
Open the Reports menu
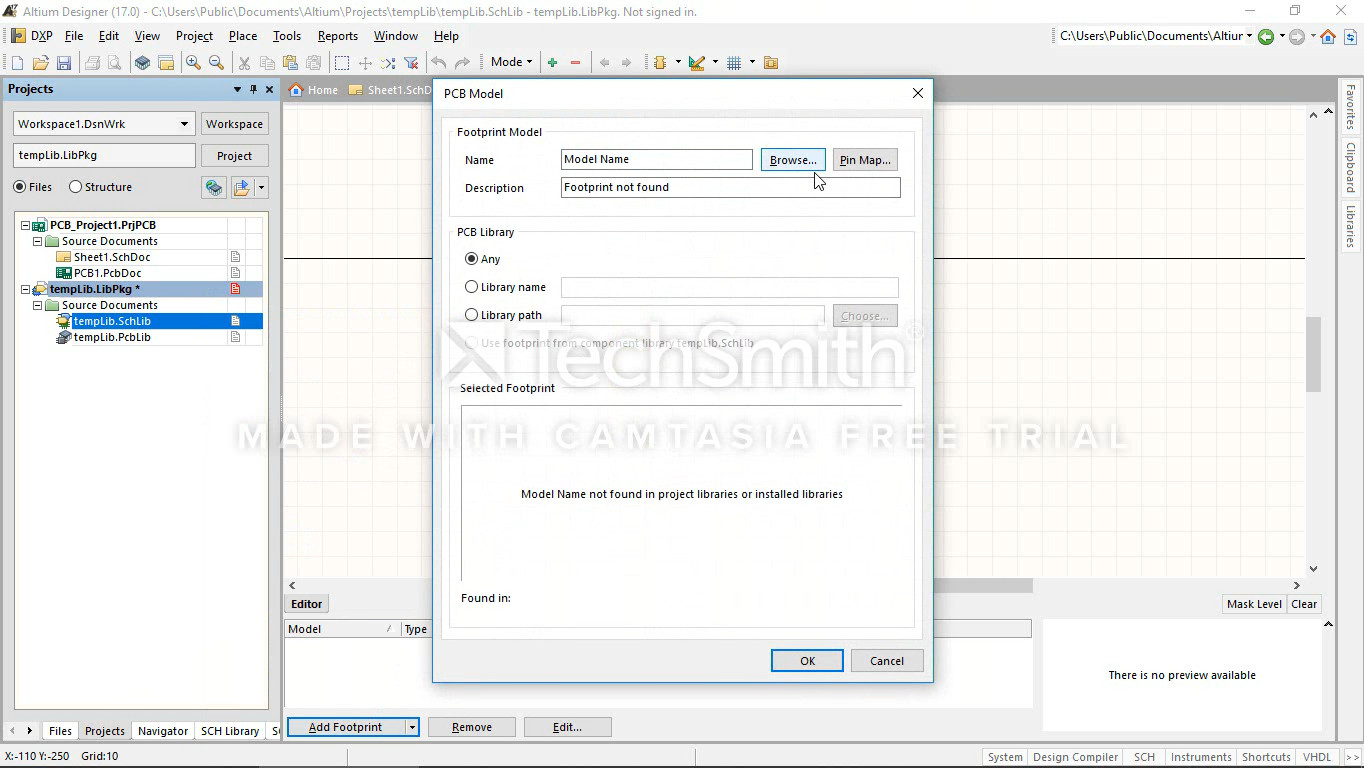[x=337, y=36]
